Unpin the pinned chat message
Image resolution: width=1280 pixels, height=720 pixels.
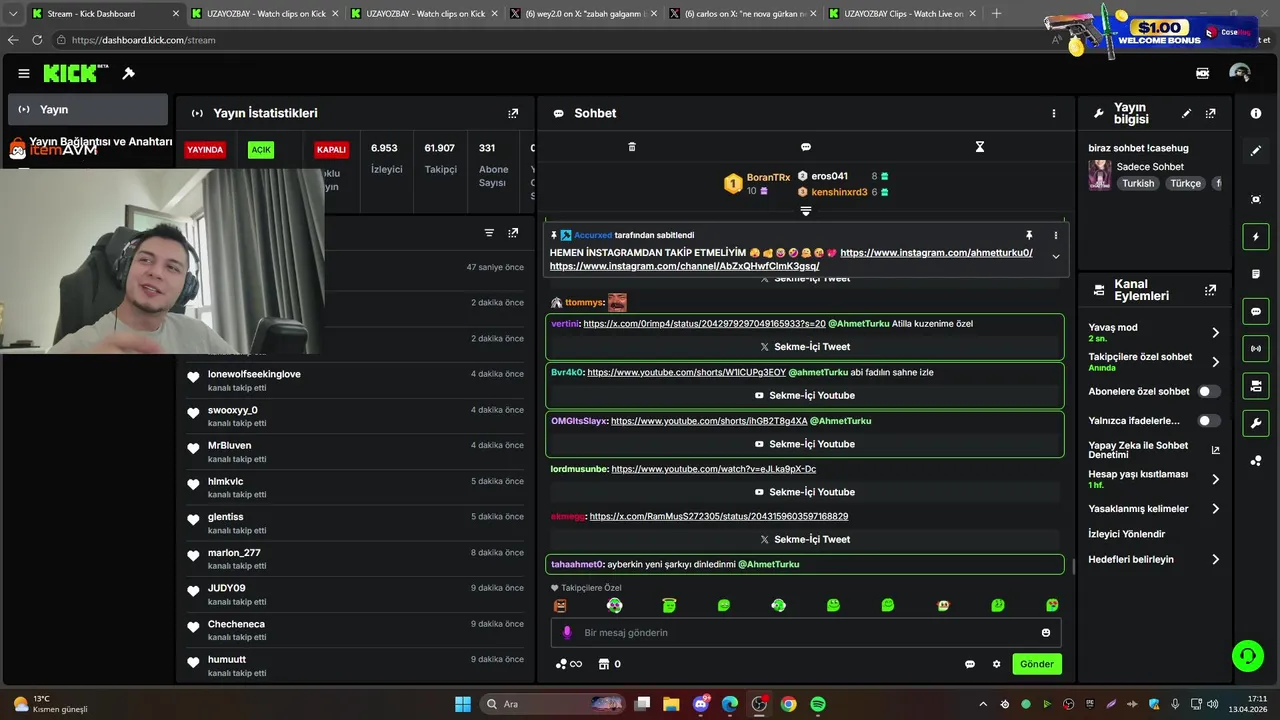click(1028, 235)
